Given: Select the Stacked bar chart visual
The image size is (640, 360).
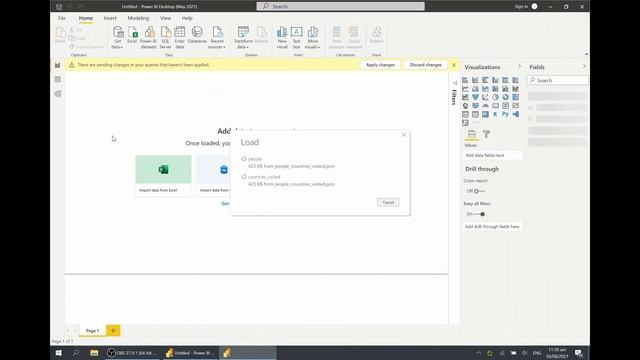Looking at the screenshot, I should 465,80.
